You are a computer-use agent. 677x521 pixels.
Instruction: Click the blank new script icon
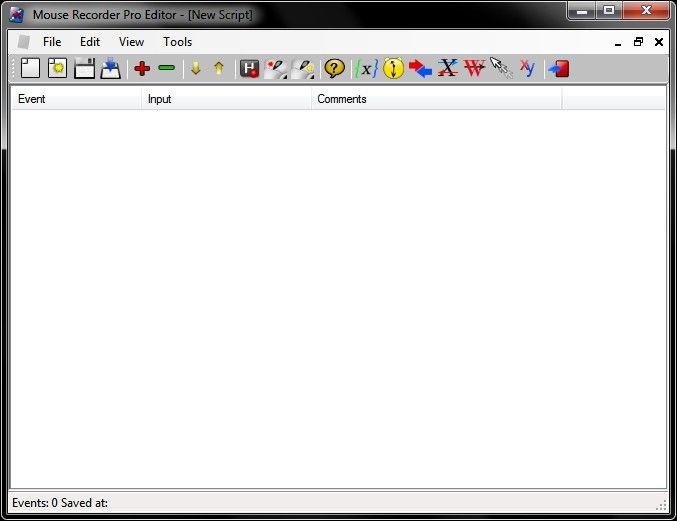click(30, 68)
